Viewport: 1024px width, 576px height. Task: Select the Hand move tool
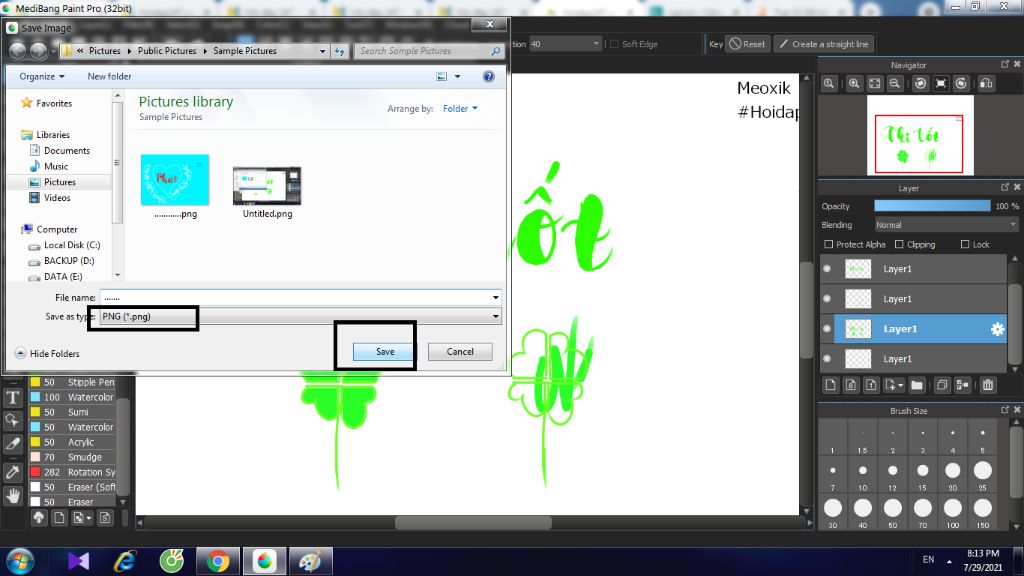click(12, 496)
